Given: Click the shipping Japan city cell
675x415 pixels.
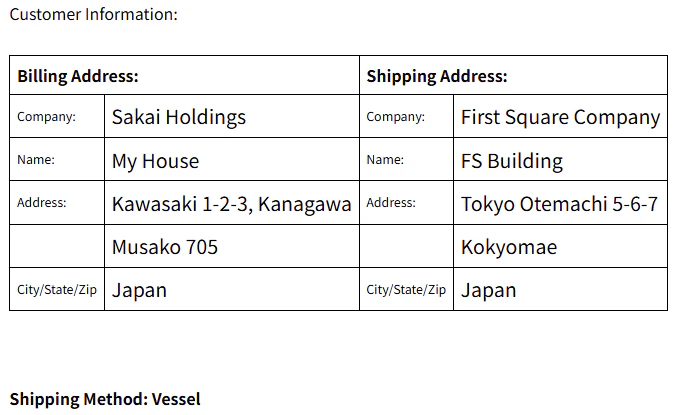Looking at the screenshot, I should (560, 289).
